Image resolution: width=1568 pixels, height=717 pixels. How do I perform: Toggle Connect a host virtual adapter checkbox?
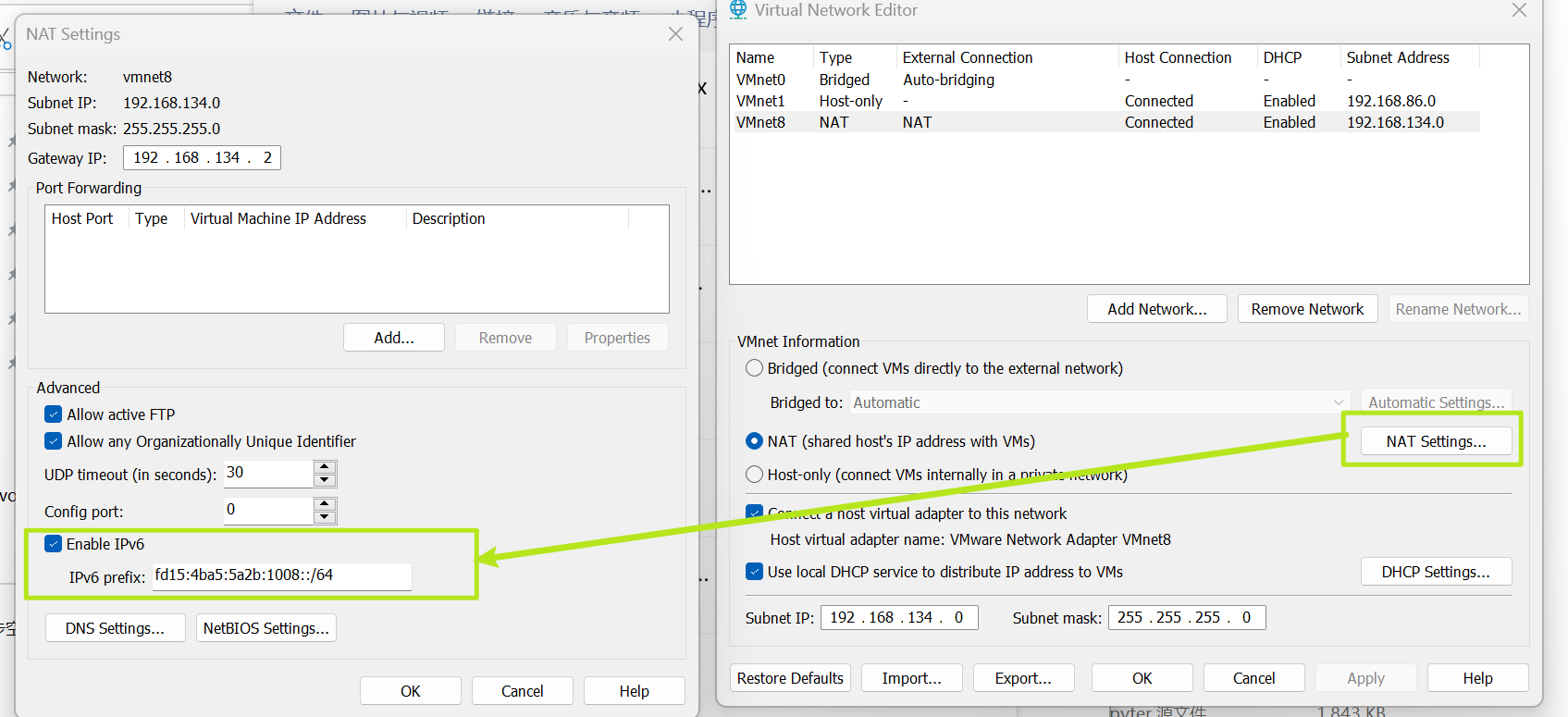(755, 513)
